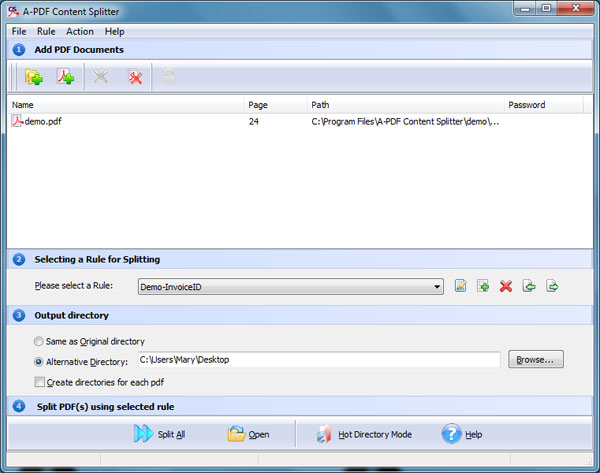Click the Add PDF file icon

point(65,77)
